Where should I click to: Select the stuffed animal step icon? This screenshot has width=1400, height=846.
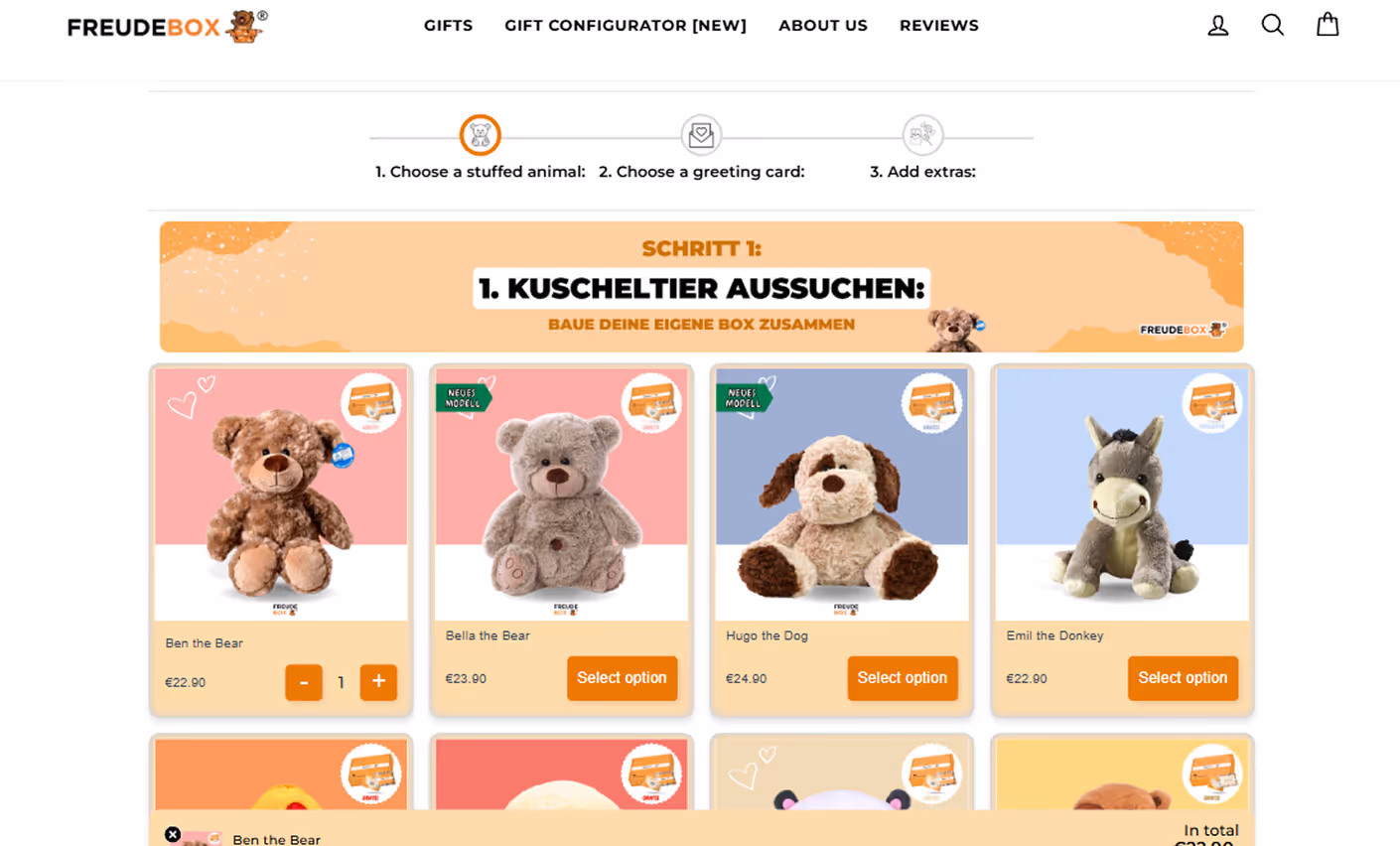(480, 135)
